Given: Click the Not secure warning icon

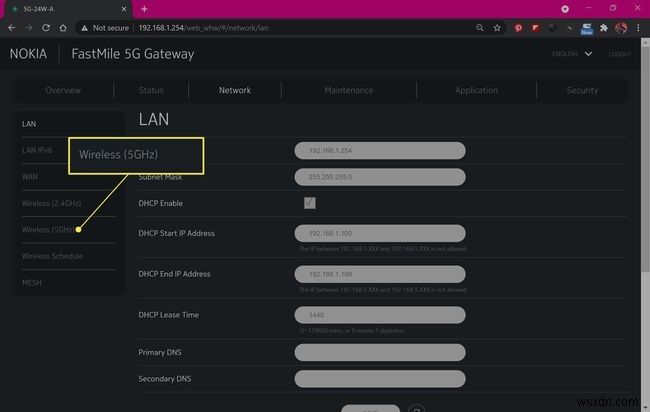Looking at the screenshot, I should tap(85, 28).
